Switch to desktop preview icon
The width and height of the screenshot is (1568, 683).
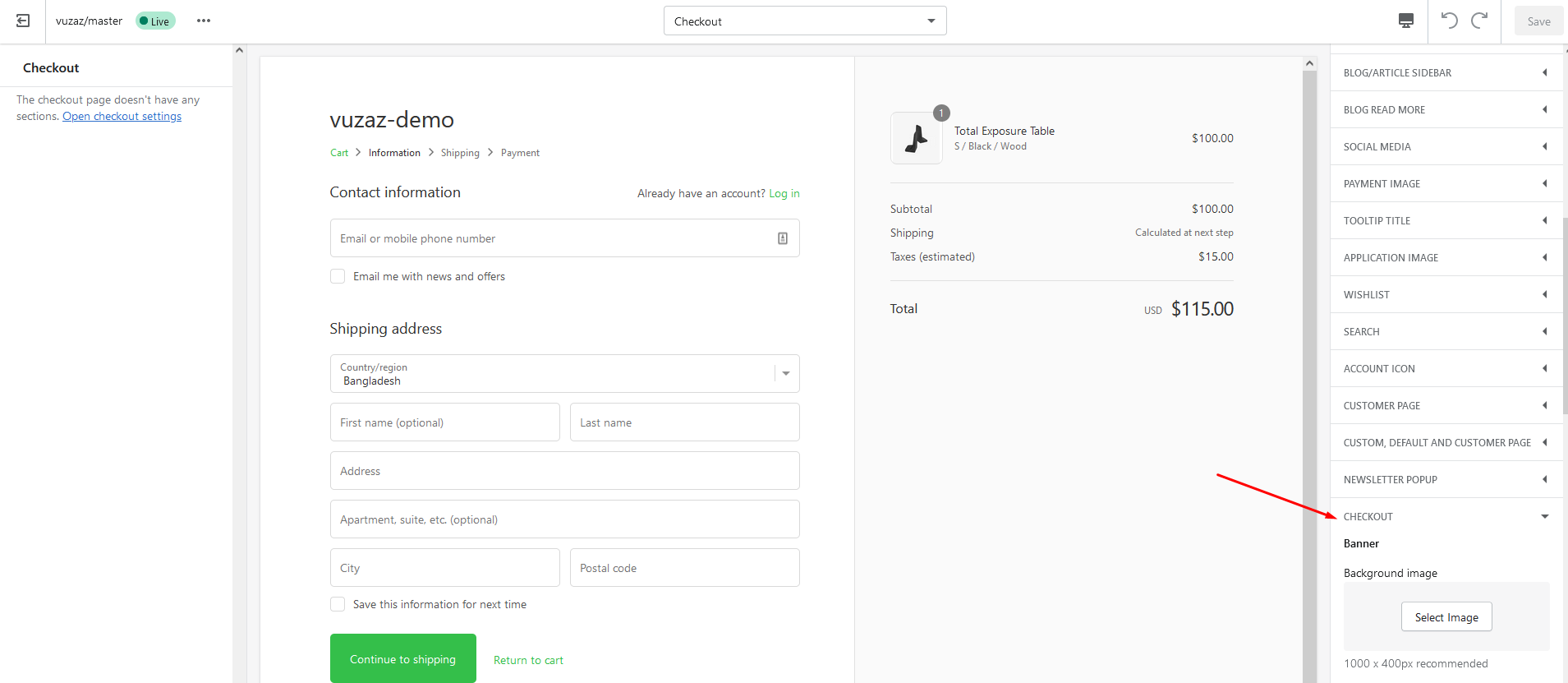[x=1406, y=21]
